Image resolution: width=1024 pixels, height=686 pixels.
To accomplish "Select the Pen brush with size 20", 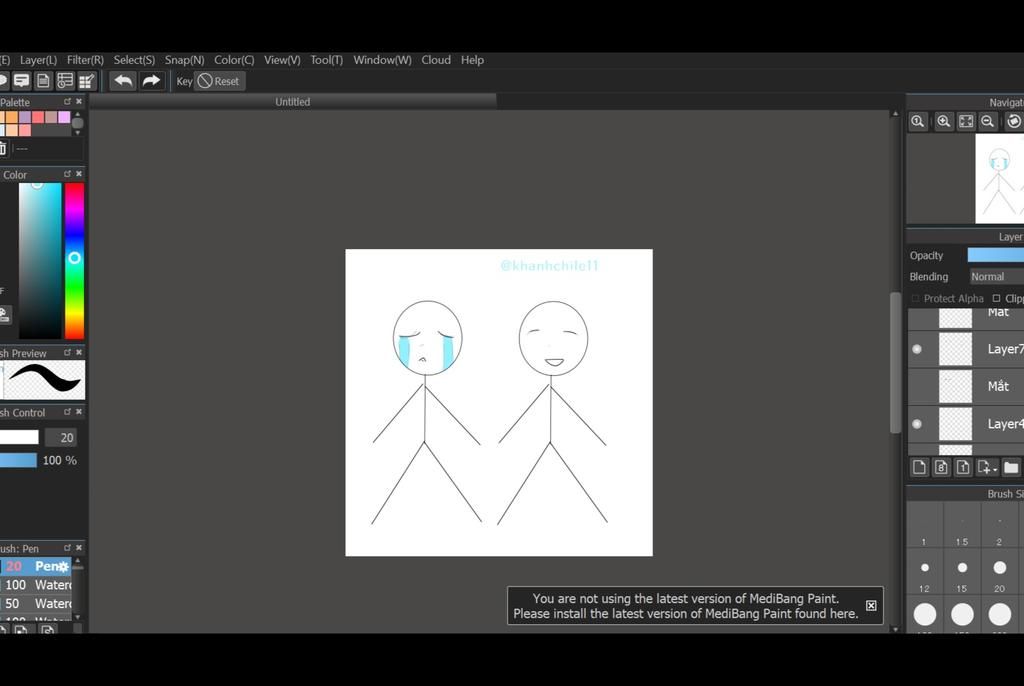I will tap(35, 566).
